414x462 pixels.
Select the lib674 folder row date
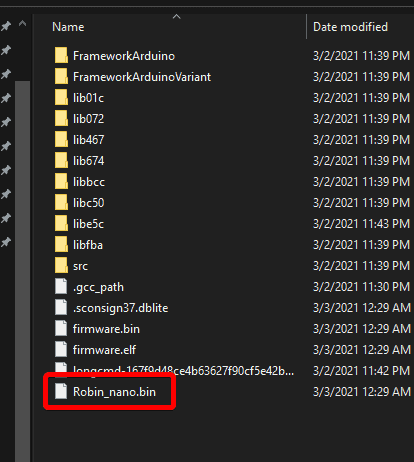pyautogui.click(x=361, y=161)
